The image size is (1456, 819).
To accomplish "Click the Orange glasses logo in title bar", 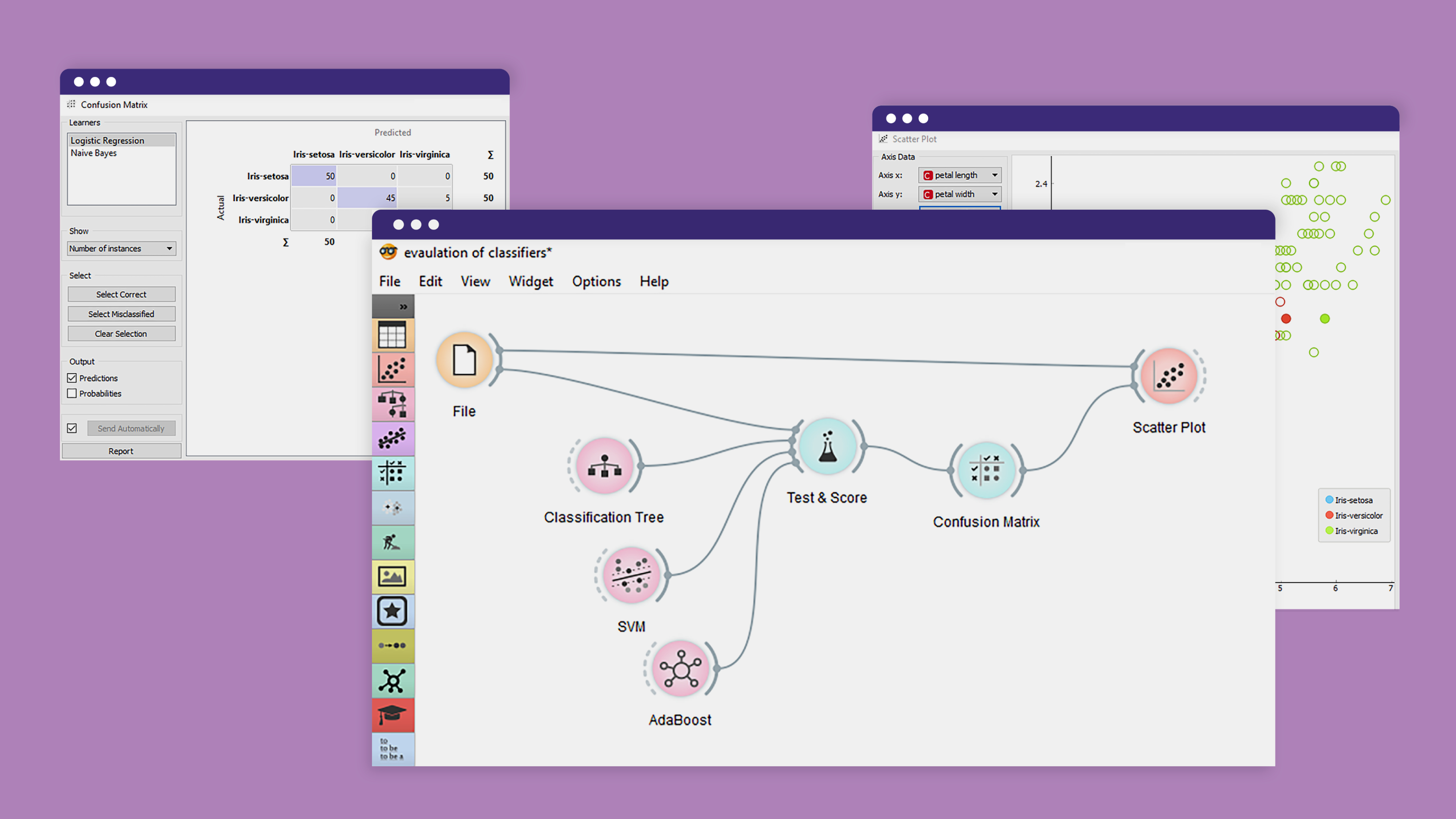I will point(388,252).
